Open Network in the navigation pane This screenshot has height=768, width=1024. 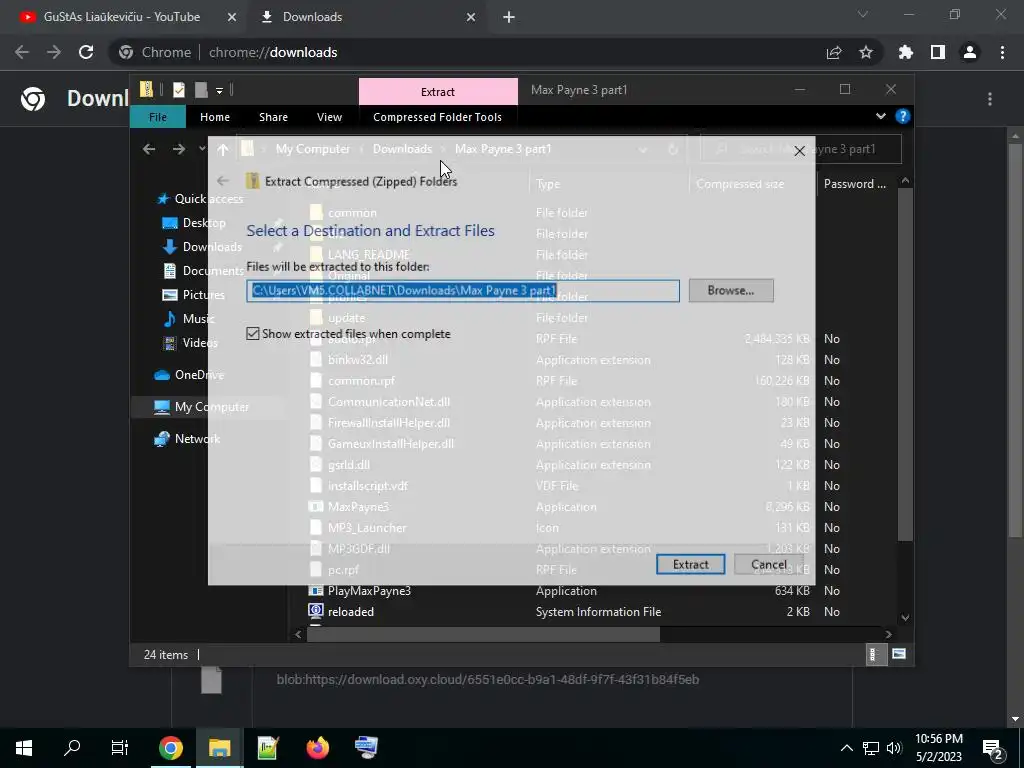point(187,439)
